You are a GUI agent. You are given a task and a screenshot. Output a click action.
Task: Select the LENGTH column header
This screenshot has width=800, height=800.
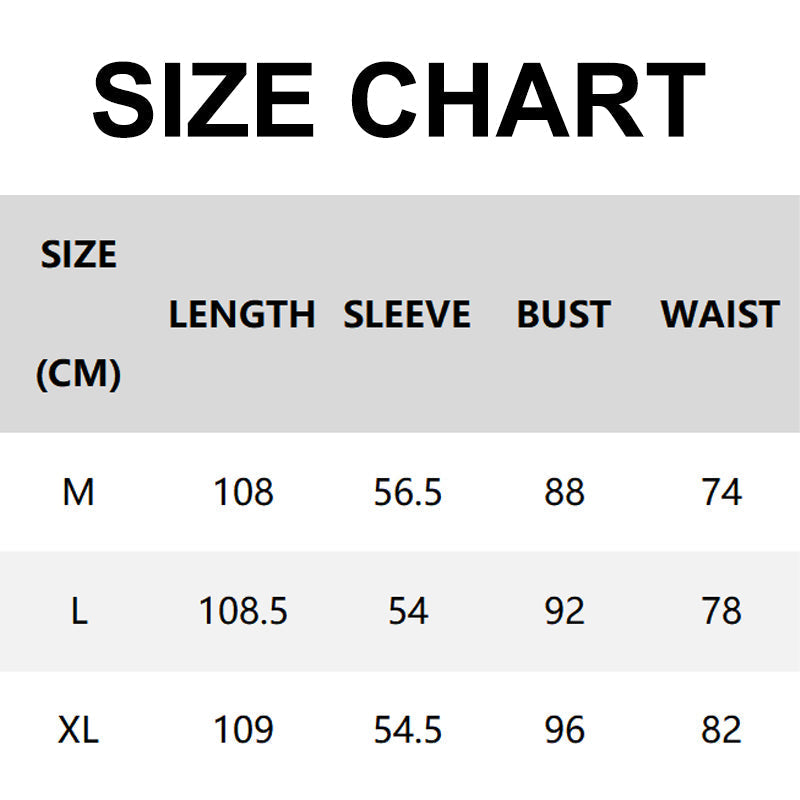(x=242, y=315)
